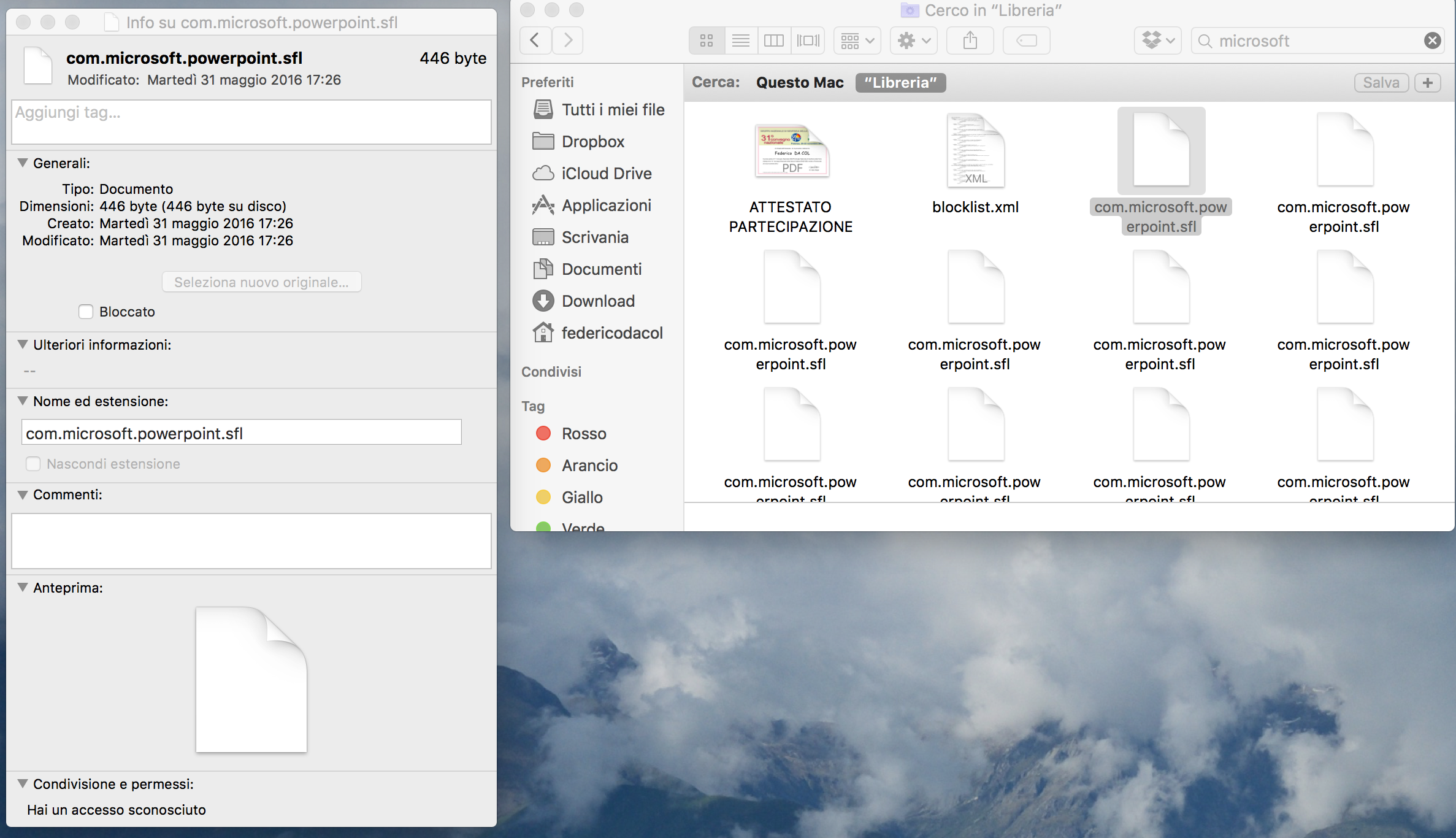This screenshot has height=838, width=1456.
Task: Search scope "Libreria"
Action: tap(900, 83)
